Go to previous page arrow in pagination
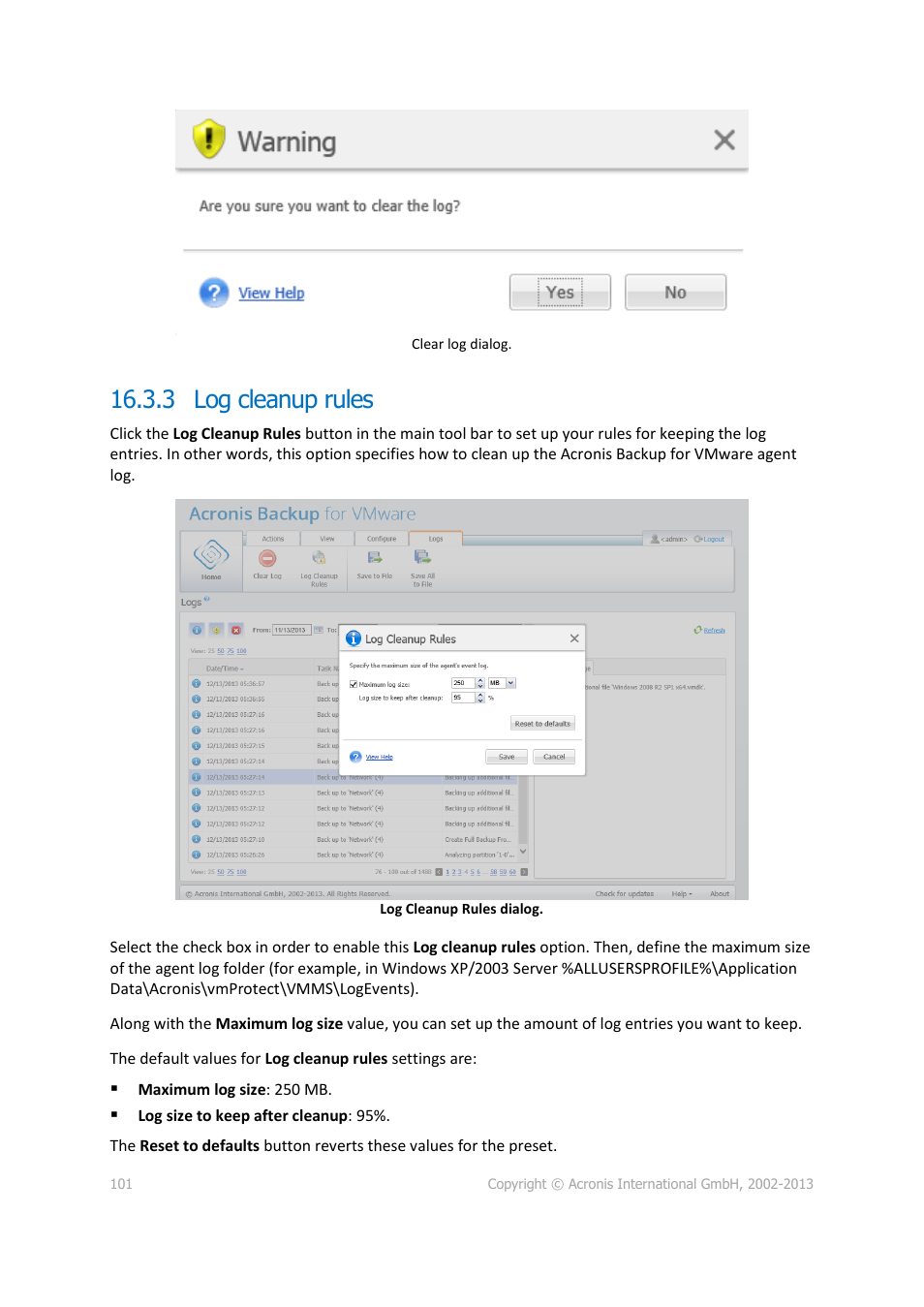The height and width of the screenshot is (1307, 924). pyautogui.click(x=439, y=872)
